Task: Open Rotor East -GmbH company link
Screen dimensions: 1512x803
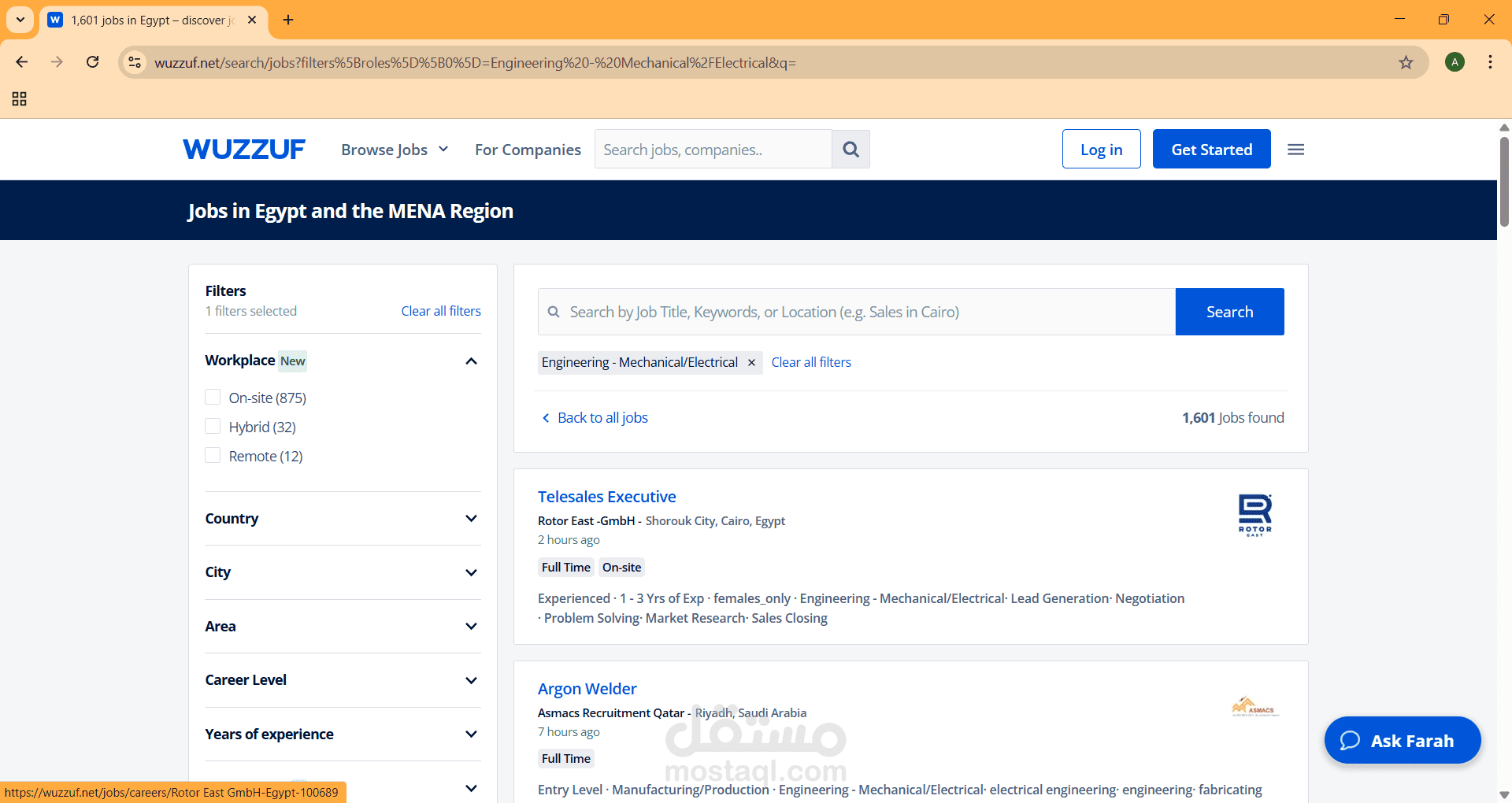Action: (586, 521)
